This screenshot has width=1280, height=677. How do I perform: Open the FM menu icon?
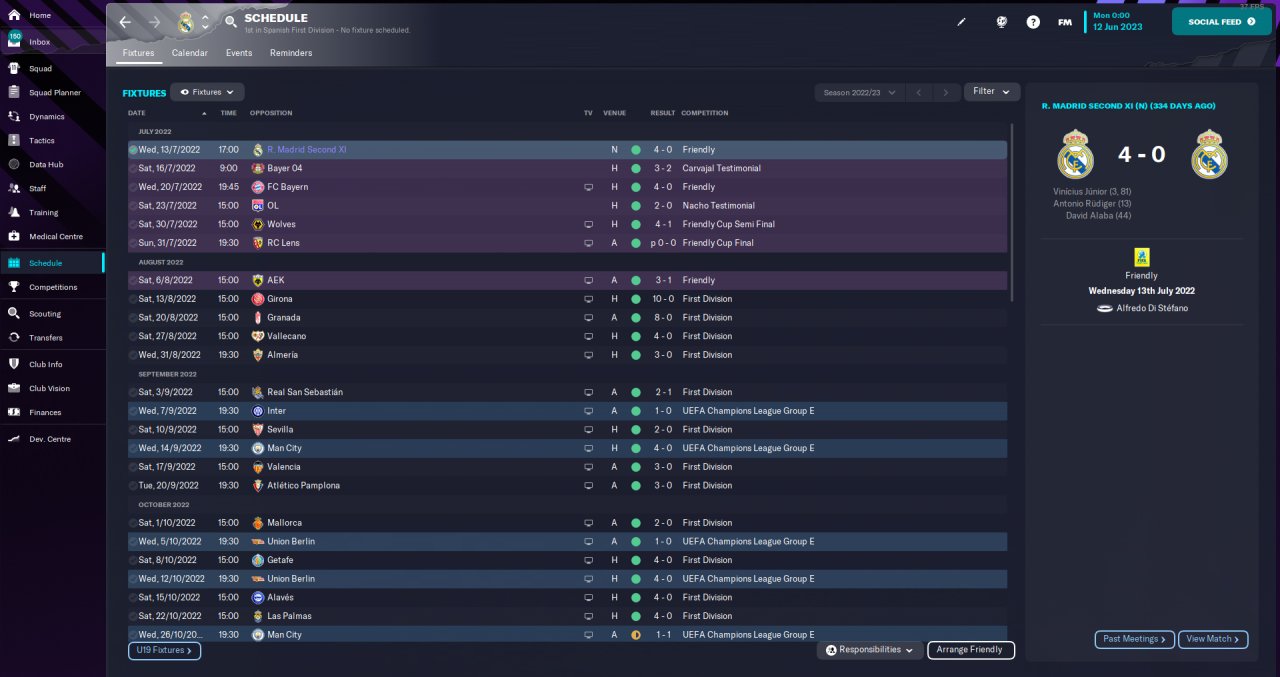(x=1065, y=22)
